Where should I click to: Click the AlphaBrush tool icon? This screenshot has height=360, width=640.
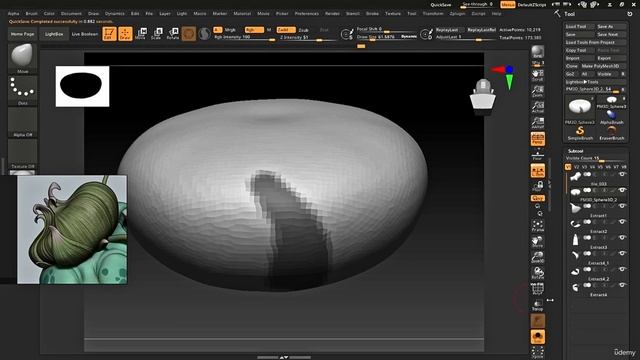611,117
